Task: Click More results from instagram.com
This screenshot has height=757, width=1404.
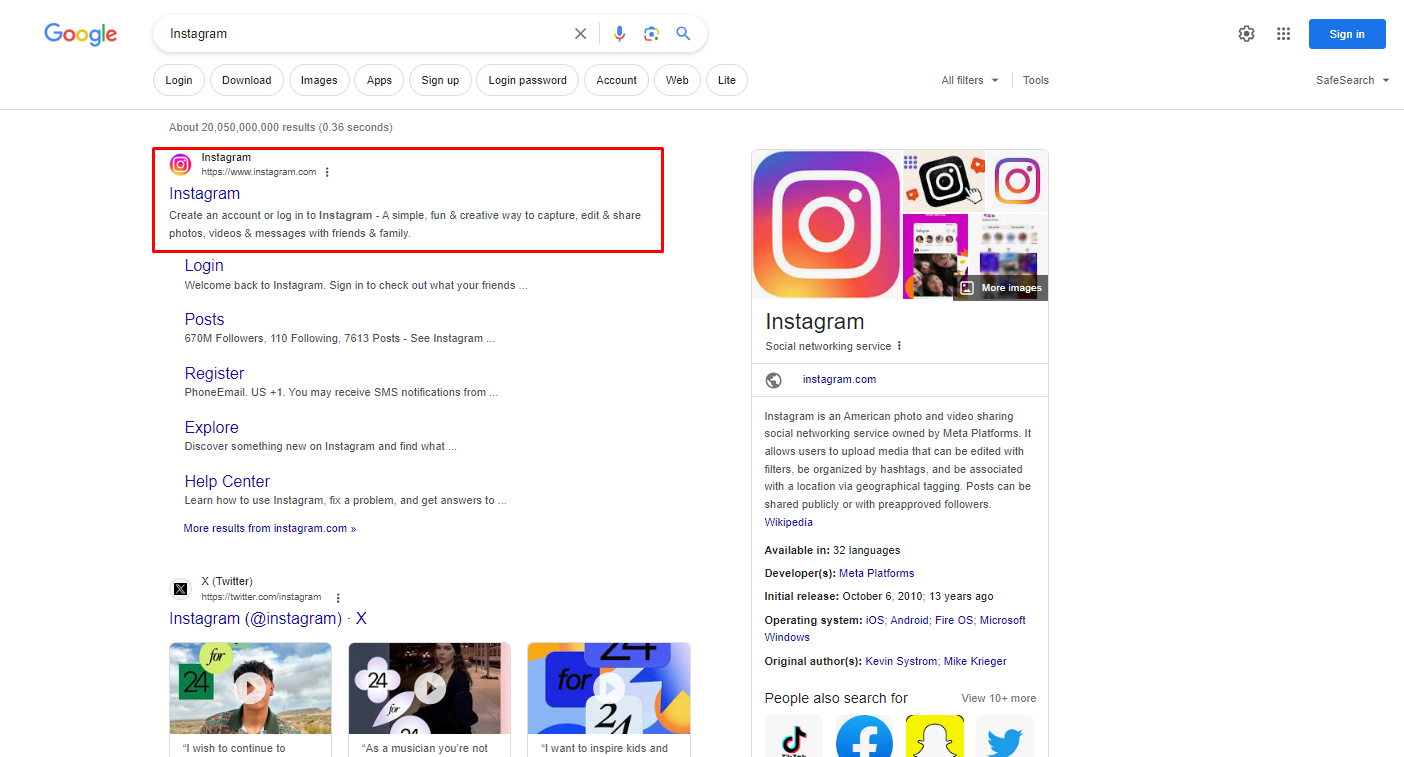Action: (x=270, y=528)
